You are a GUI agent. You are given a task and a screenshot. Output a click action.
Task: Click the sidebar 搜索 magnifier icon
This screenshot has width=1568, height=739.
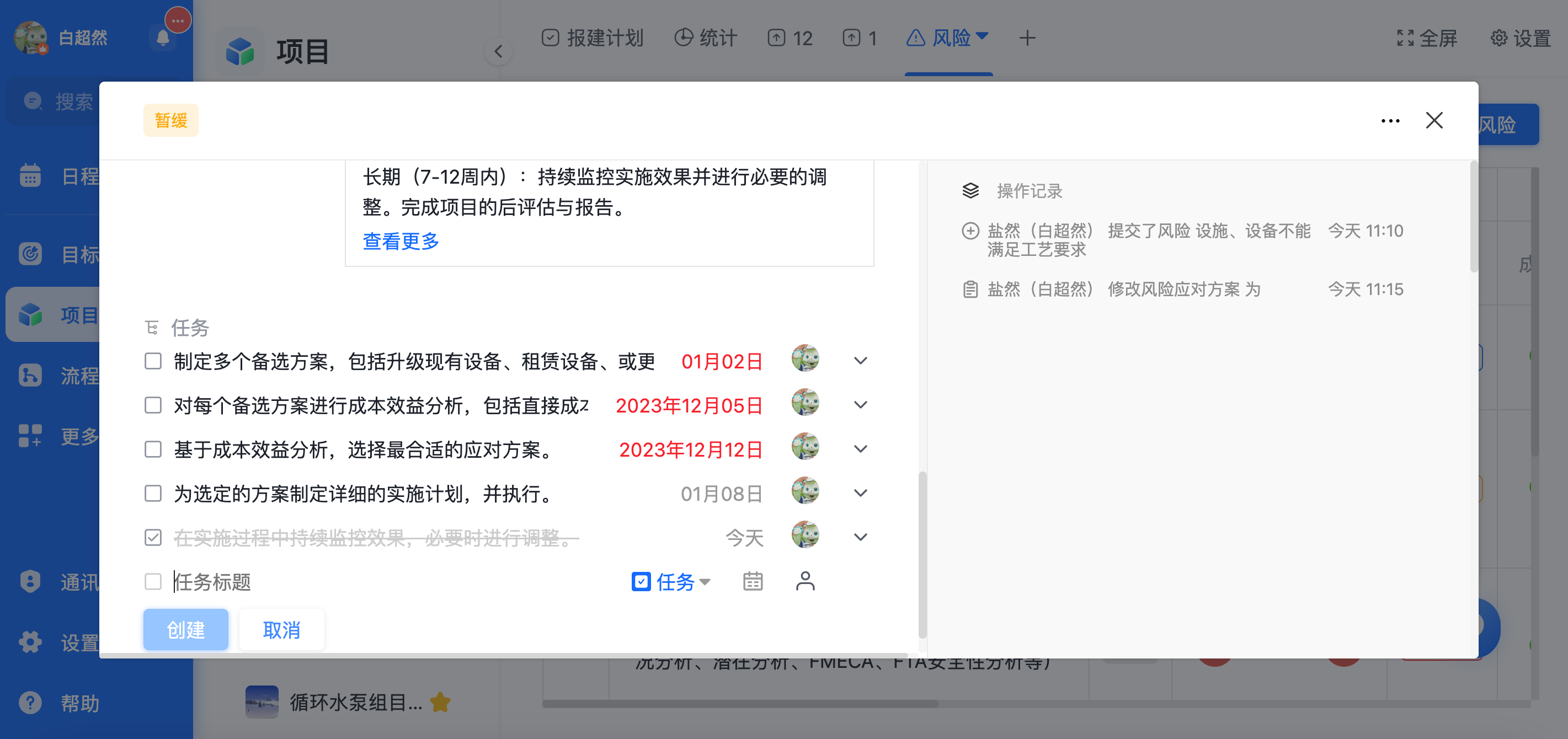point(33,101)
